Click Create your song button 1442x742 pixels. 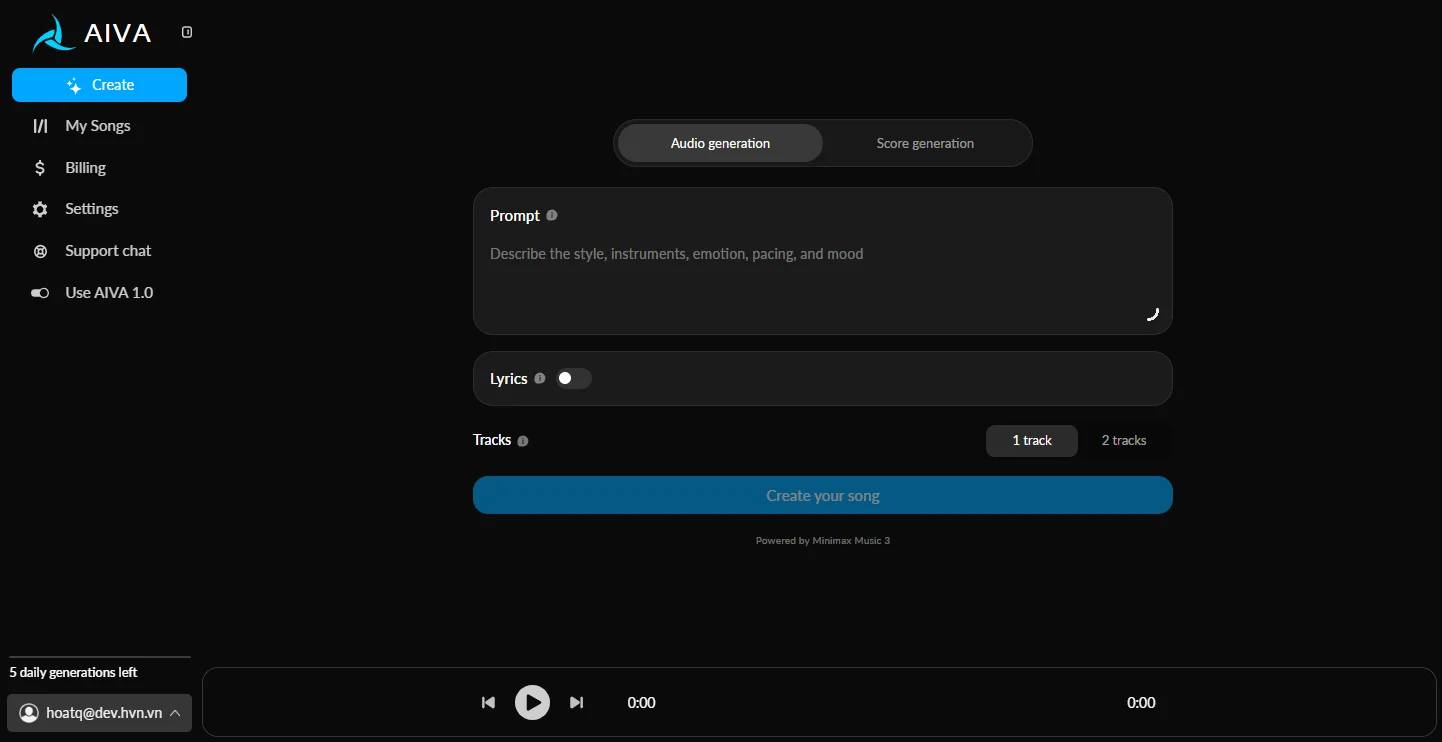click(823, 495)
